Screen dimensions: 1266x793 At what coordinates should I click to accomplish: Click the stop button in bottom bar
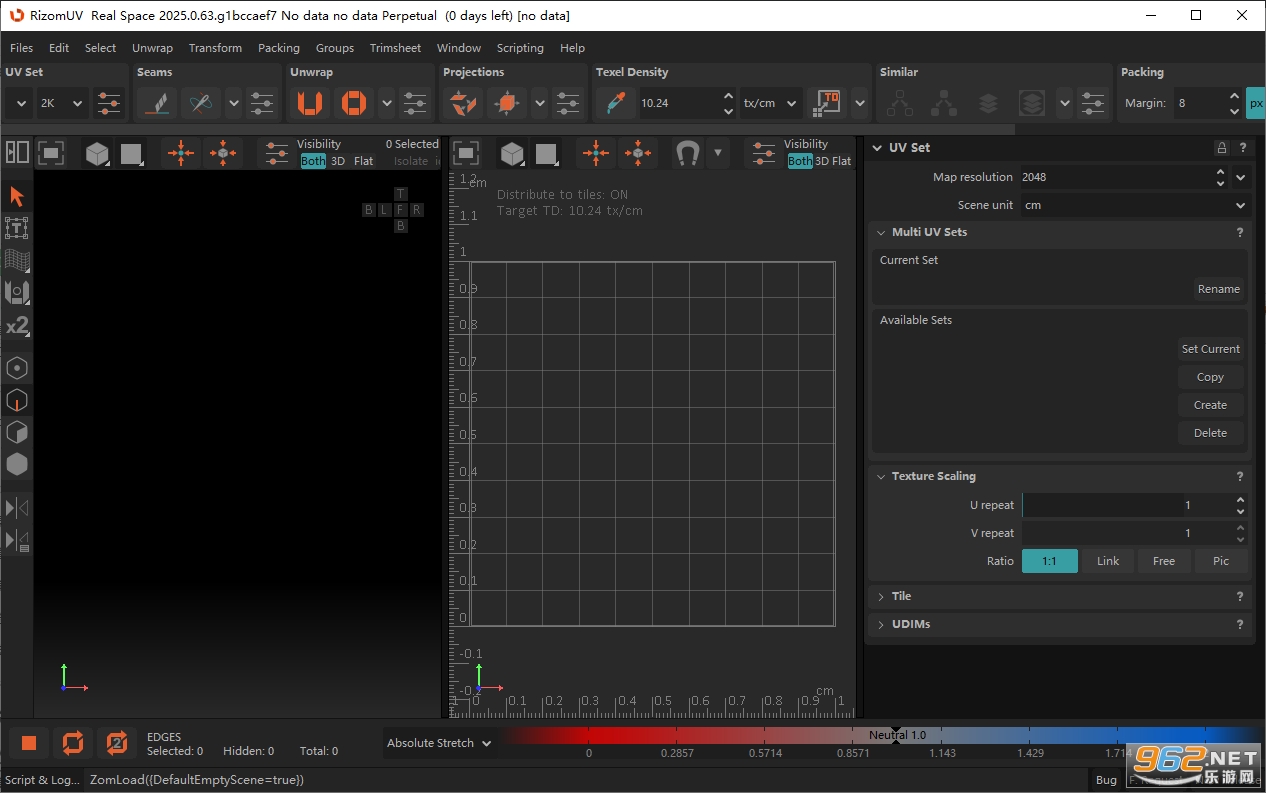click(x=29, y=743)
